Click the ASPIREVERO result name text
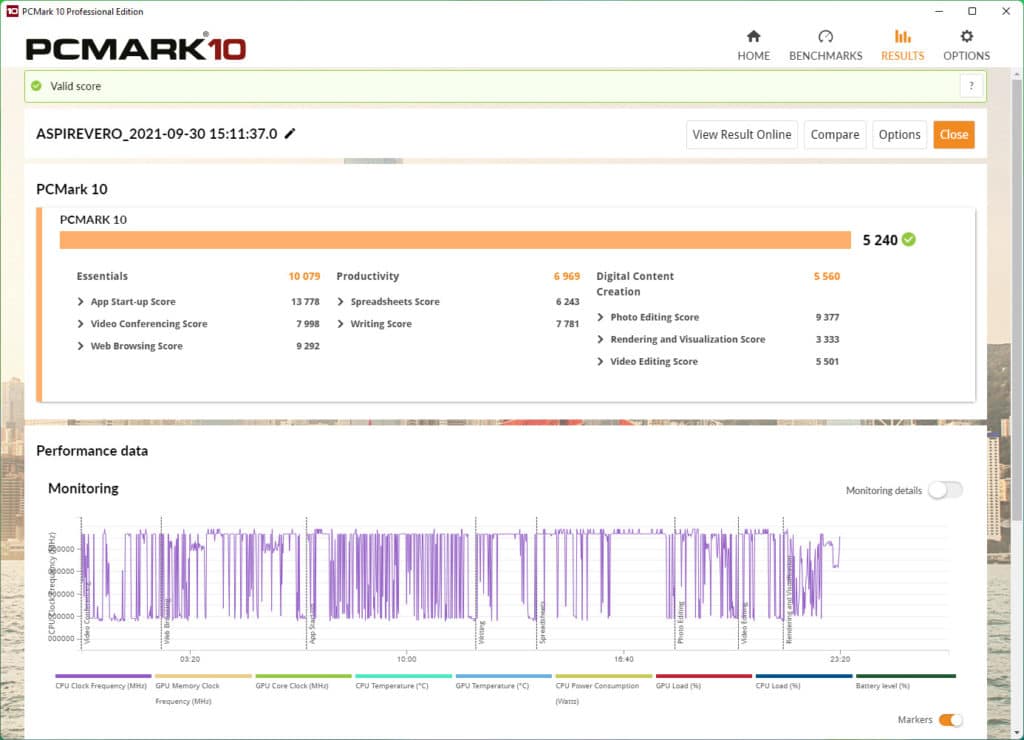1024x740 pixels. [x=157, y=134]
